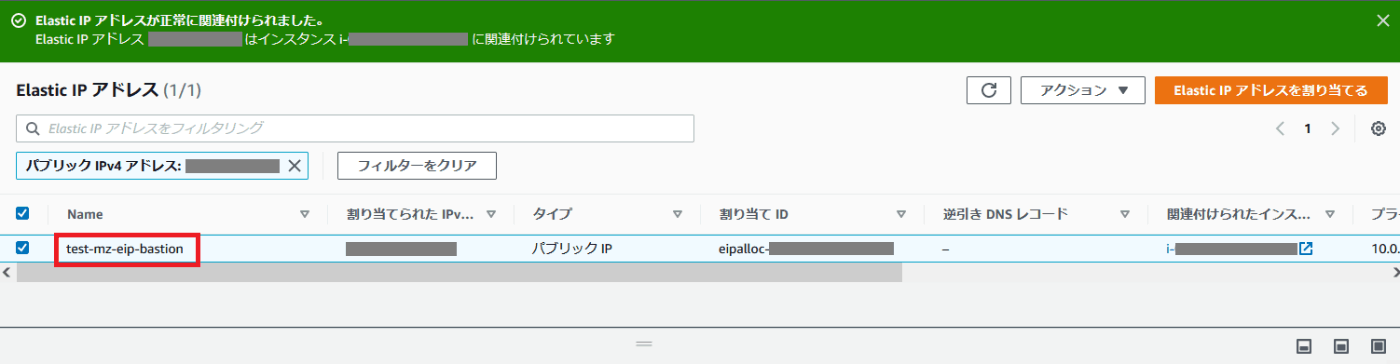Go to previous page arrow

tap(1281, 129)
